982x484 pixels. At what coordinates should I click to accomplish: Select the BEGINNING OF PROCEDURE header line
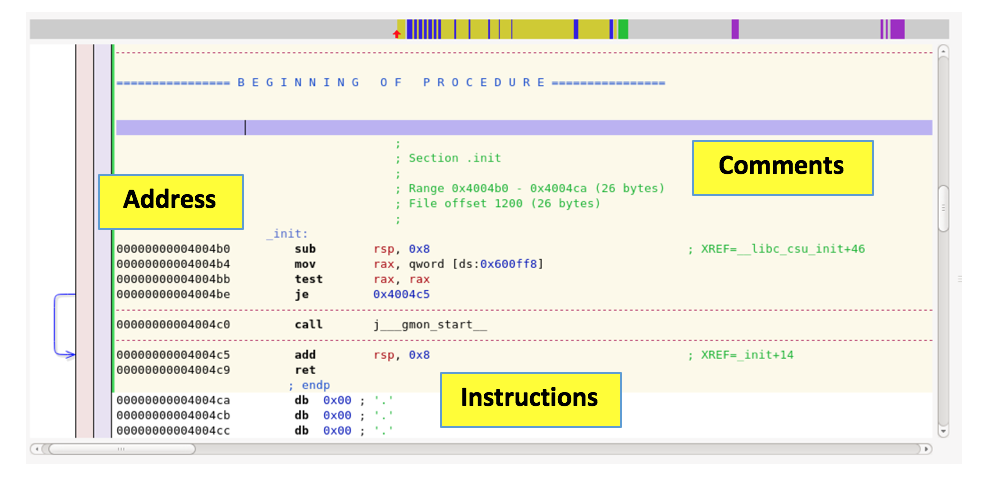tap(391, 82)
